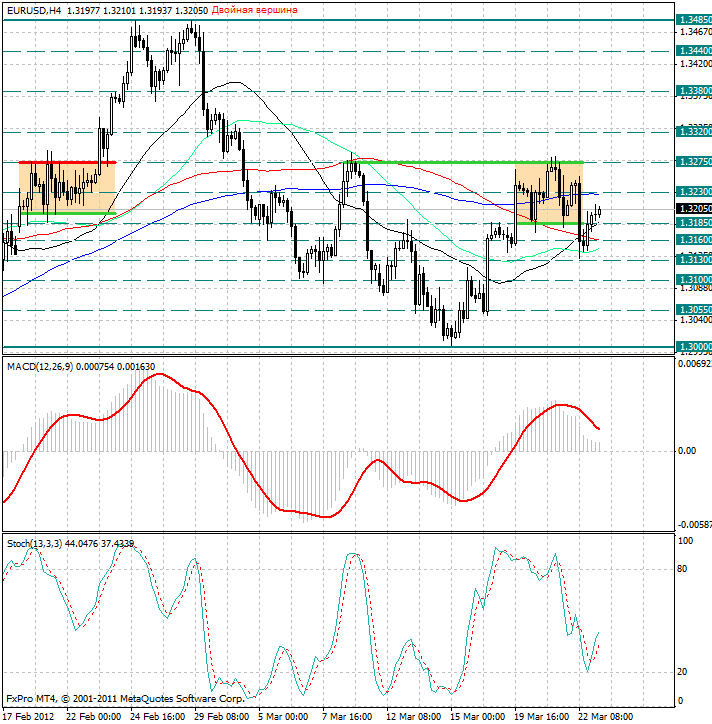Select the 1.31300 price level tag
This screenshot has height=724, width=712.
point(694,260)
